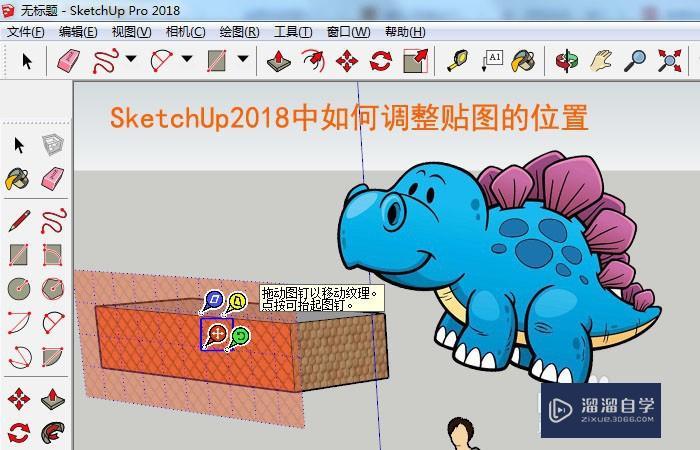Open the 绘图(R) menu
The image size is (700, 450).
click(x=239, y=32)
